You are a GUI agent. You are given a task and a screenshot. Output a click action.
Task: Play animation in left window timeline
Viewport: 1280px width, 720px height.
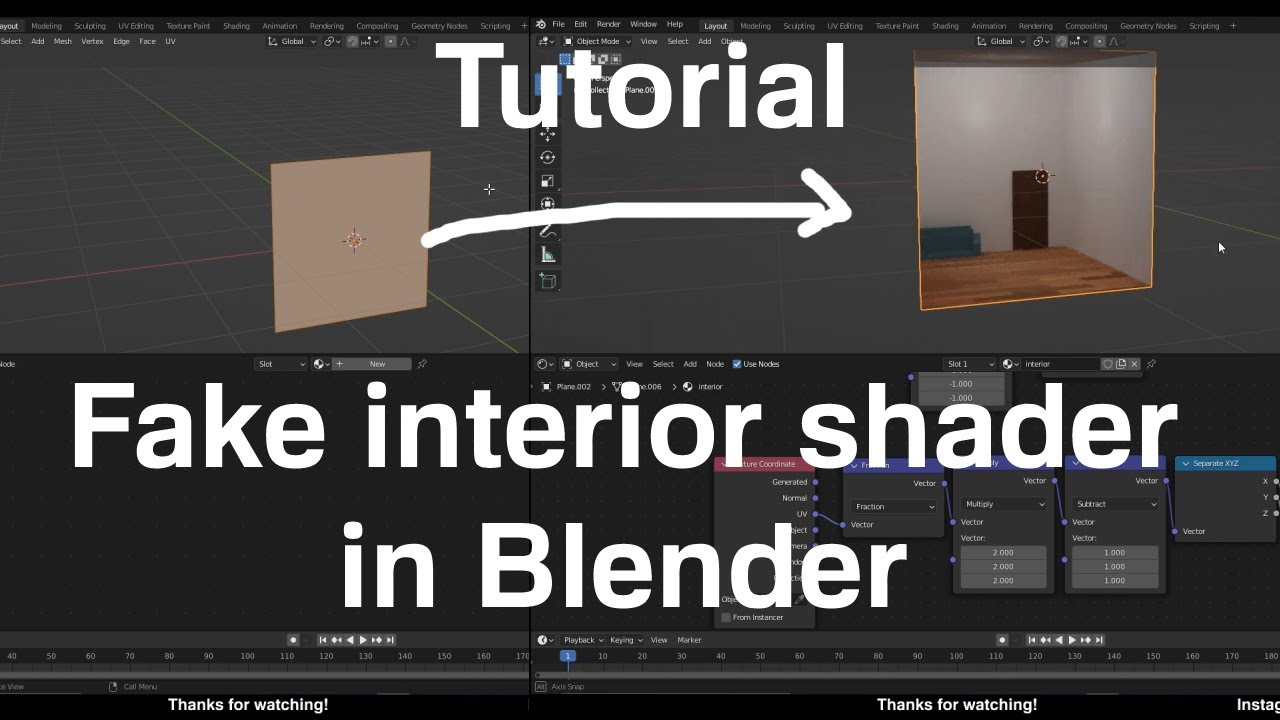click(x=363, y=640)
